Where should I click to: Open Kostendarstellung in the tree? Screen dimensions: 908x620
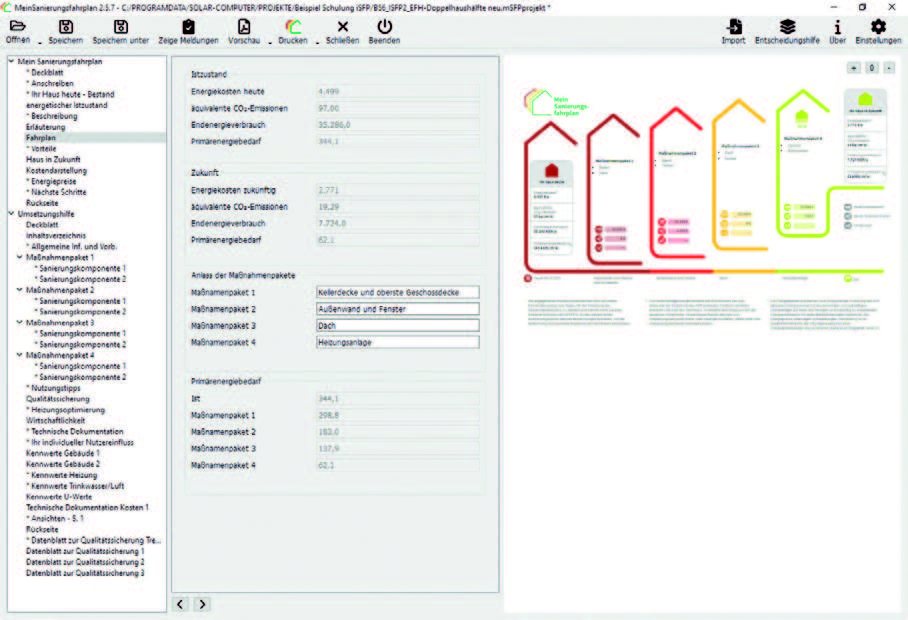pyautogui.click(x=56, y=170)
